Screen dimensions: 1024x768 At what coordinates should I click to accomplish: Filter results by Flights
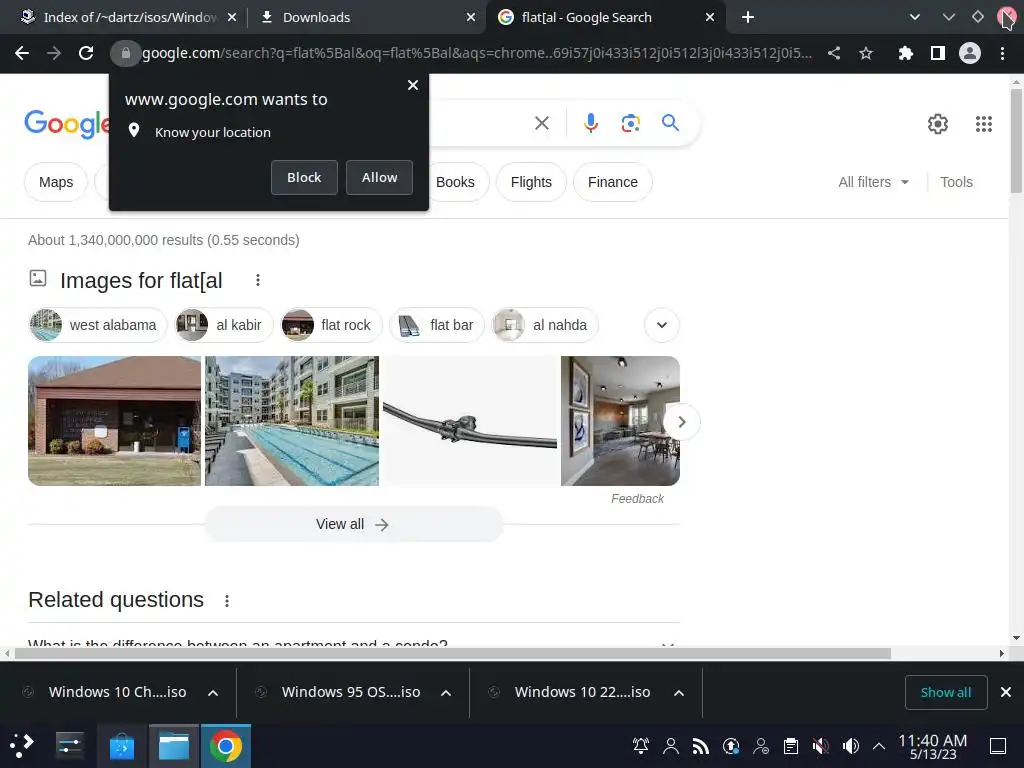pyautogui.click(x=531, y=182)
